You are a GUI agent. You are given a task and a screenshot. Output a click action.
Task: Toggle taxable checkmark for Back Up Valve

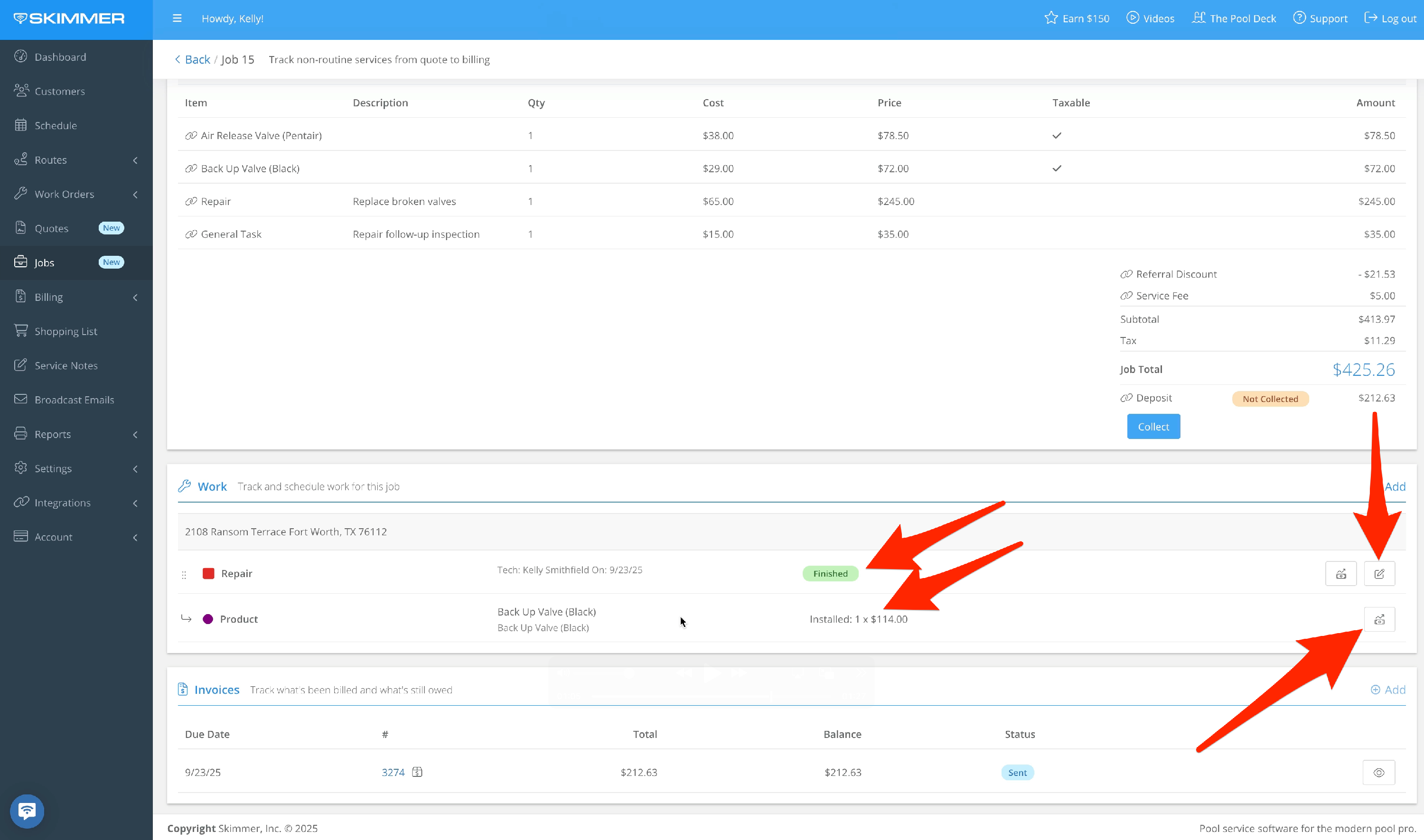(1057, 168)
